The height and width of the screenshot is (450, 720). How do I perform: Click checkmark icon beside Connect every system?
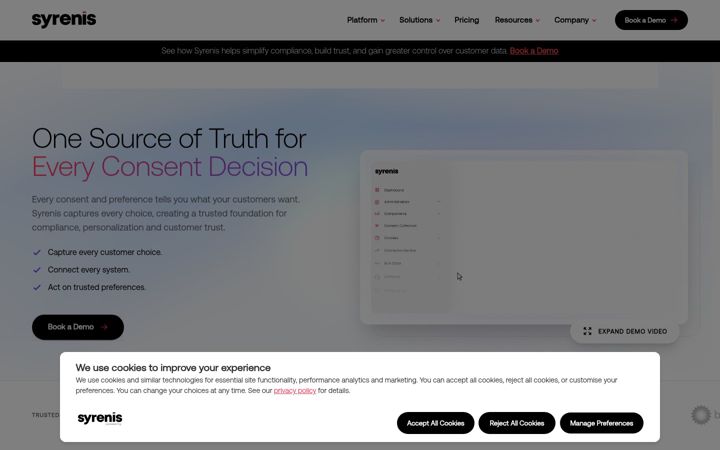coord(37,270)
